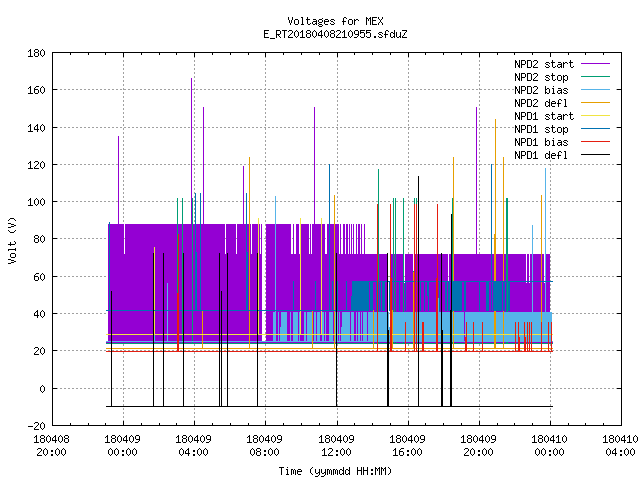Click the green NPD2 stop legend line
The width and height of the screenshot is (640, 480).
[x=595, y=77]
